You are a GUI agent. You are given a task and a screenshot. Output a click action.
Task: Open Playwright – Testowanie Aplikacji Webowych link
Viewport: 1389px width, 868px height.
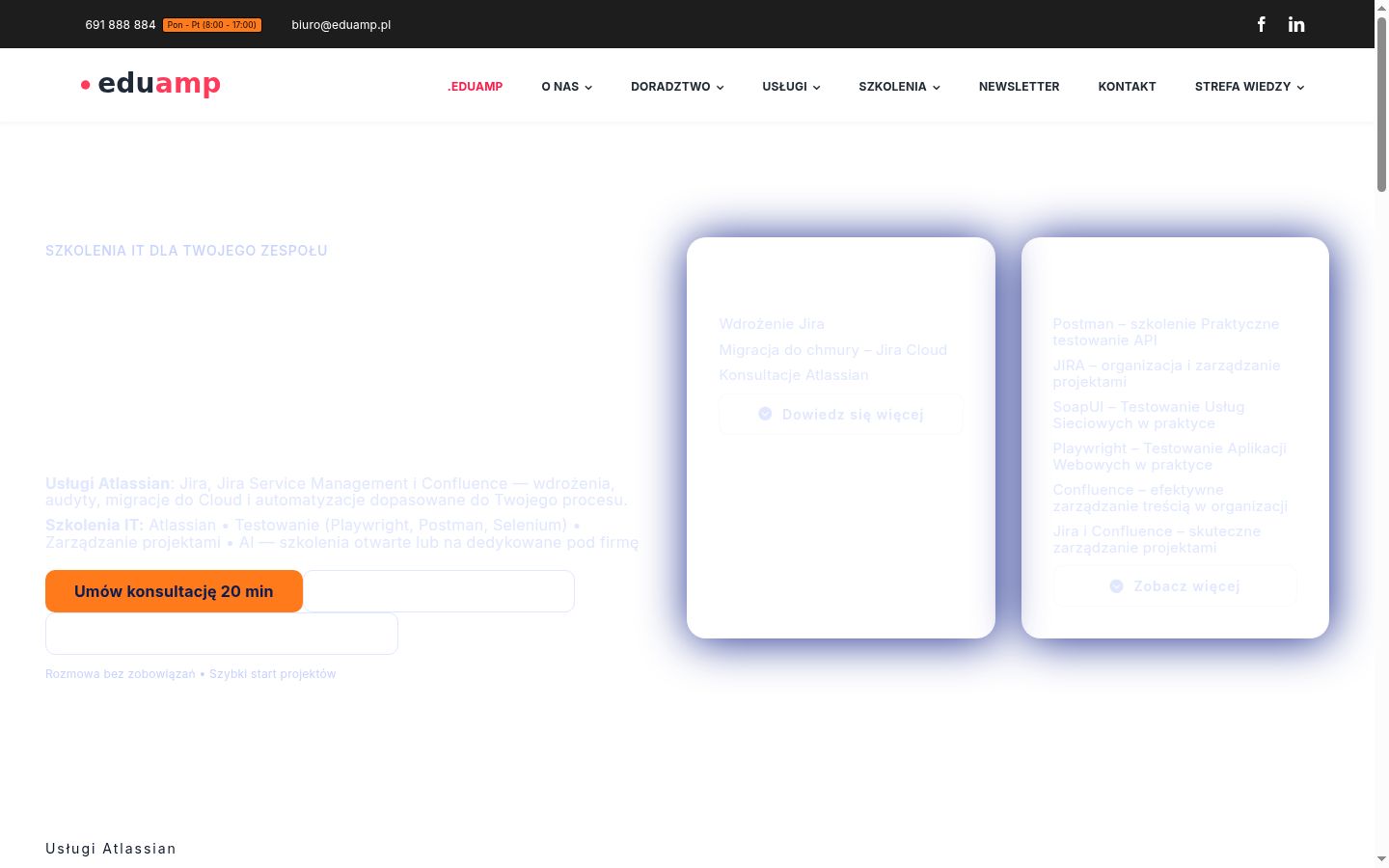[1169, 456]
